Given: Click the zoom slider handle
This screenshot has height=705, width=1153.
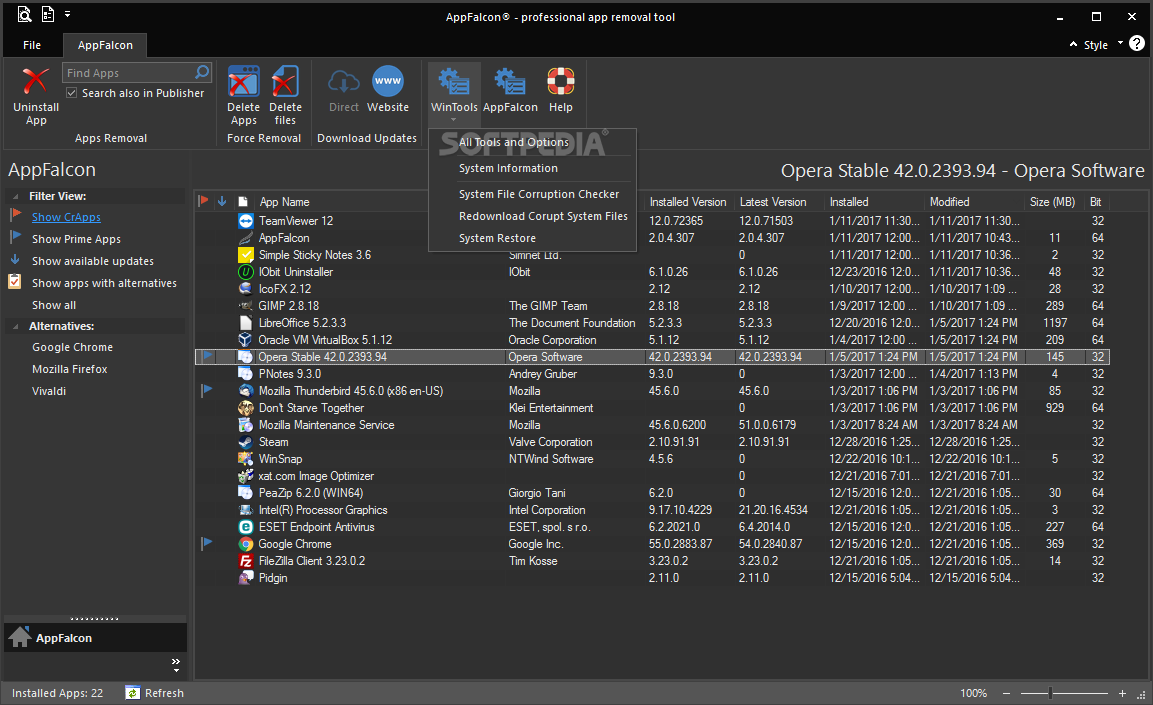Looking at the screenshot, I should point(1050,693).
